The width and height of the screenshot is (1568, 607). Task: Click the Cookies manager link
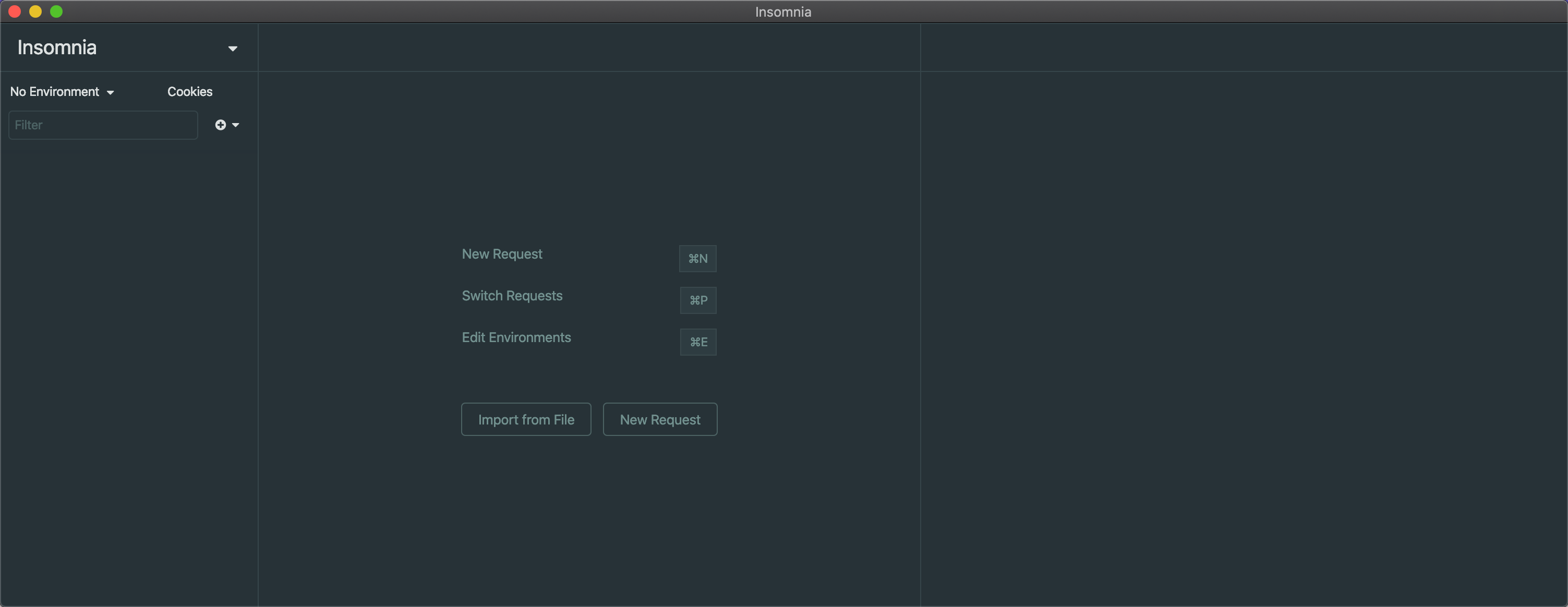tap(190, 91)
